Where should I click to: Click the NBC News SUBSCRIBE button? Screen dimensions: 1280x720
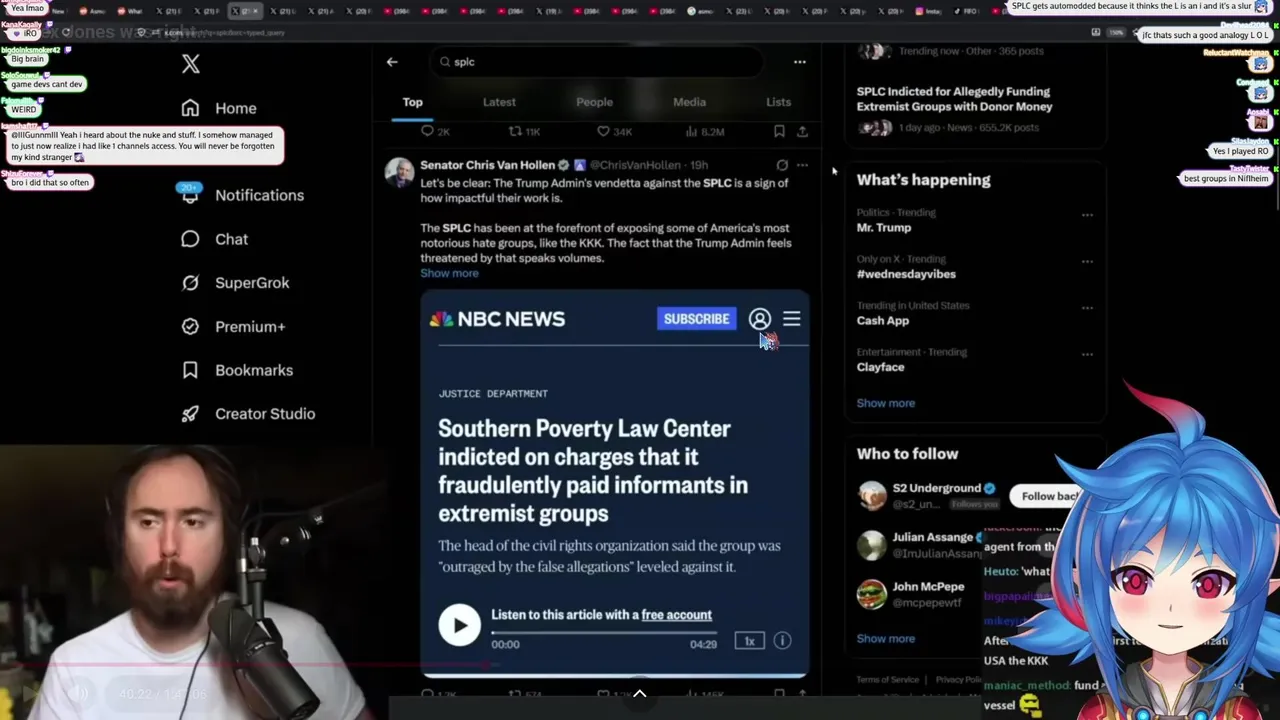pyautogui.click(x=696, y=319)
